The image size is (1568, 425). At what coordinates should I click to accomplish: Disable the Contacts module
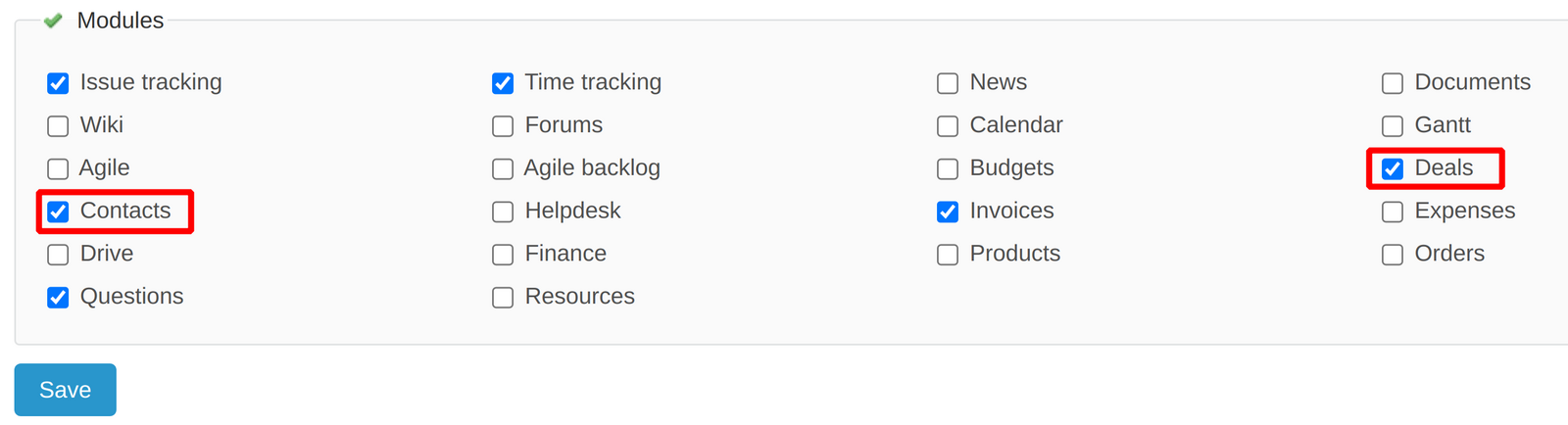(58, 212)
